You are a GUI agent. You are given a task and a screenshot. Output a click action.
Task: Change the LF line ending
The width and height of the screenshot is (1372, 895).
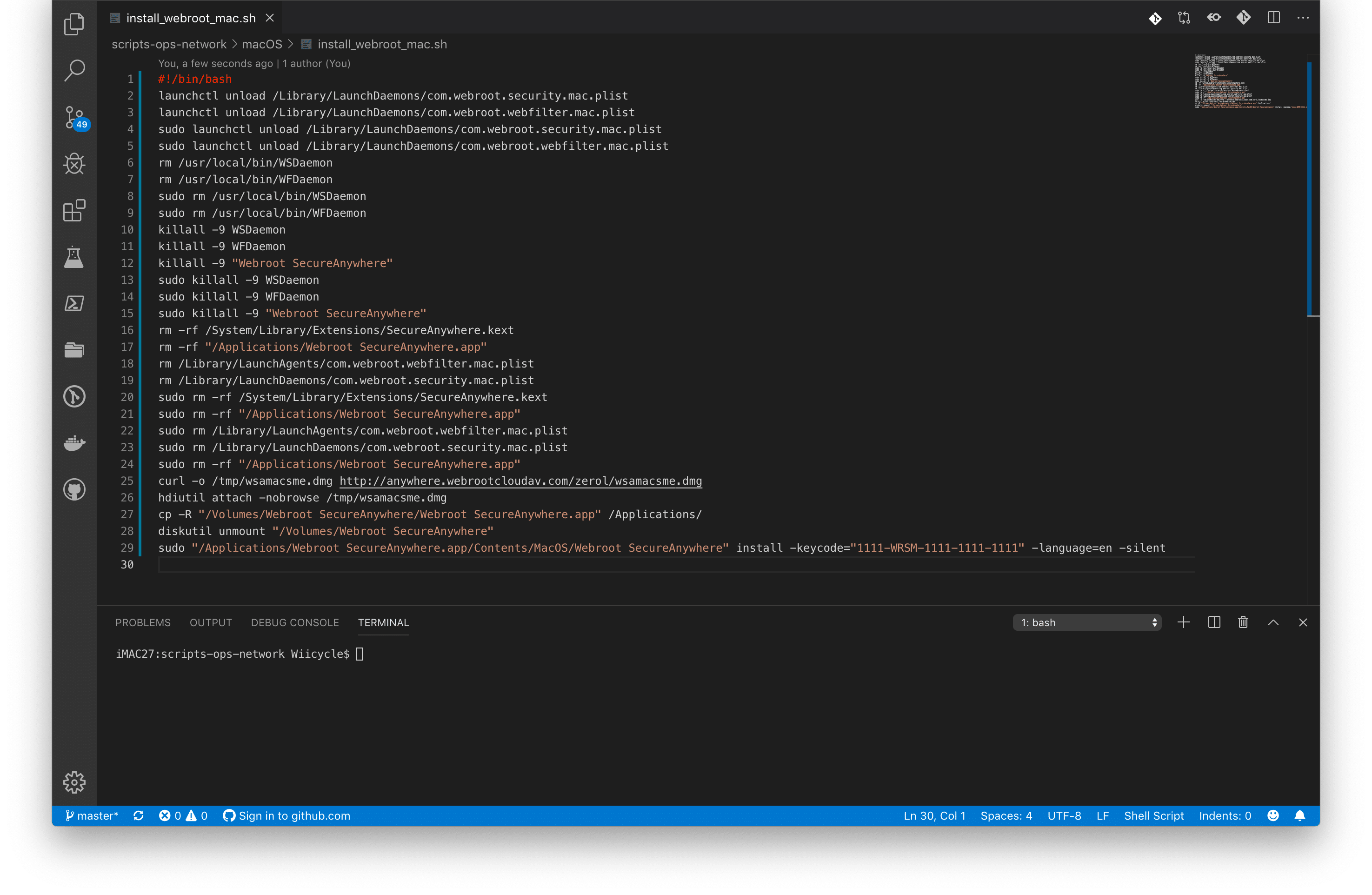click(1103, 816)
